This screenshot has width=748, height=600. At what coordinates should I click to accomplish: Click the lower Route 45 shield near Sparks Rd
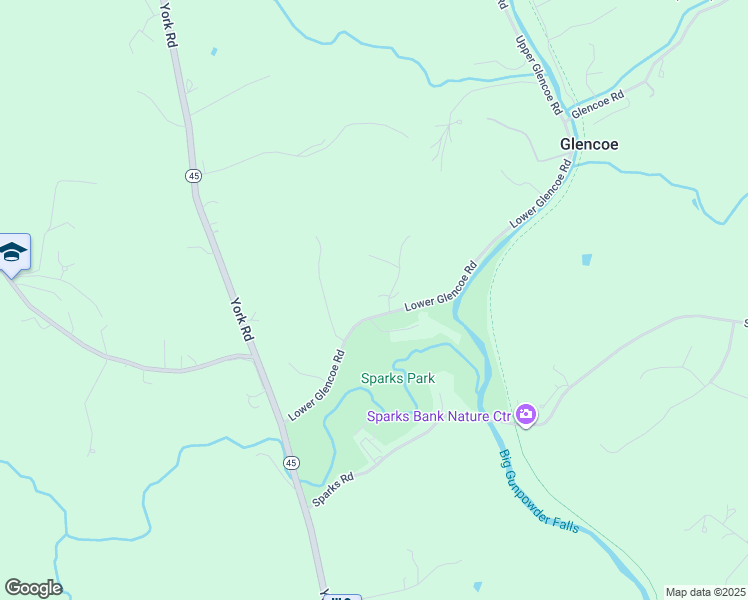pos(291,462)
